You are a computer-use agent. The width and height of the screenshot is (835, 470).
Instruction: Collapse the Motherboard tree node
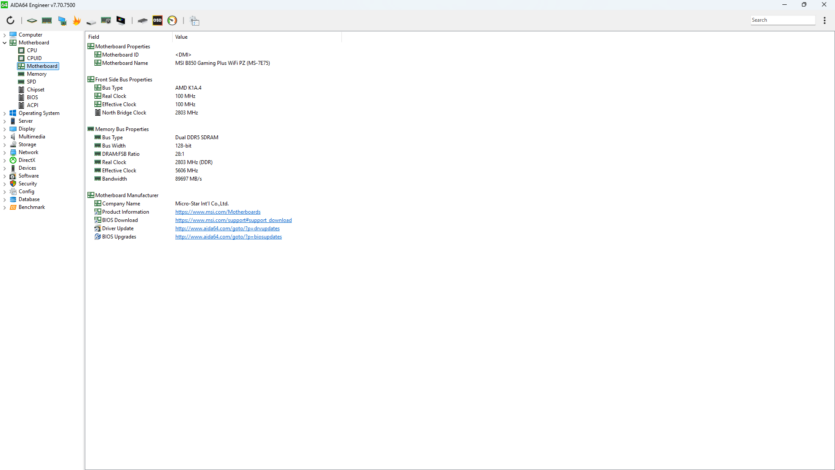pos(5,43)
